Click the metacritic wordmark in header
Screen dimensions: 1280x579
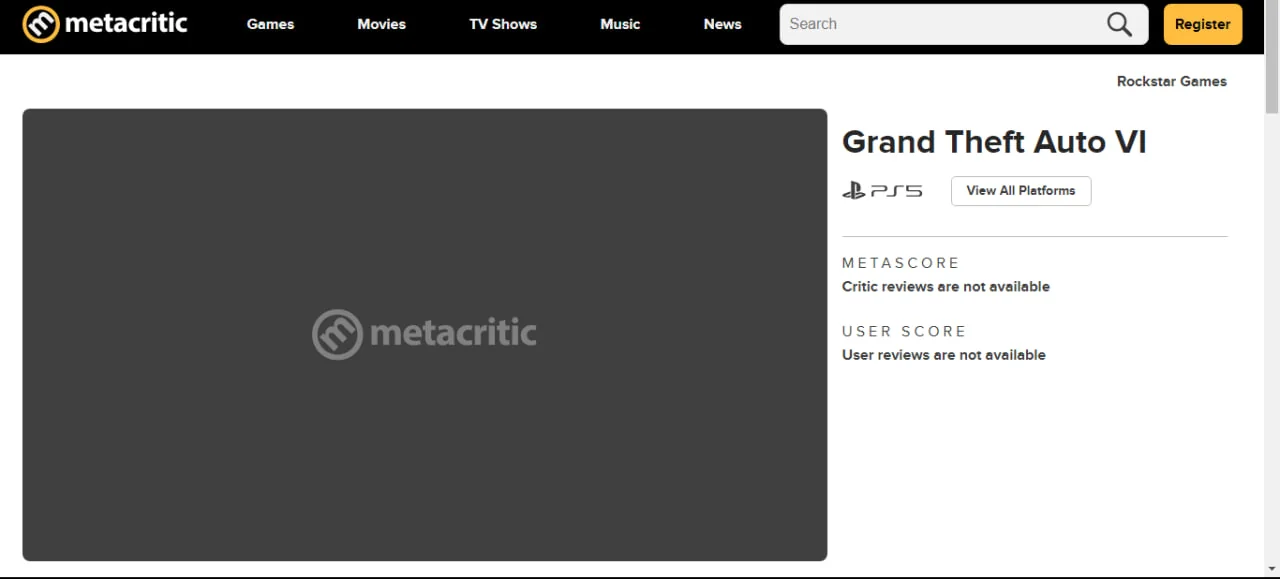click(x=126, y=23)
